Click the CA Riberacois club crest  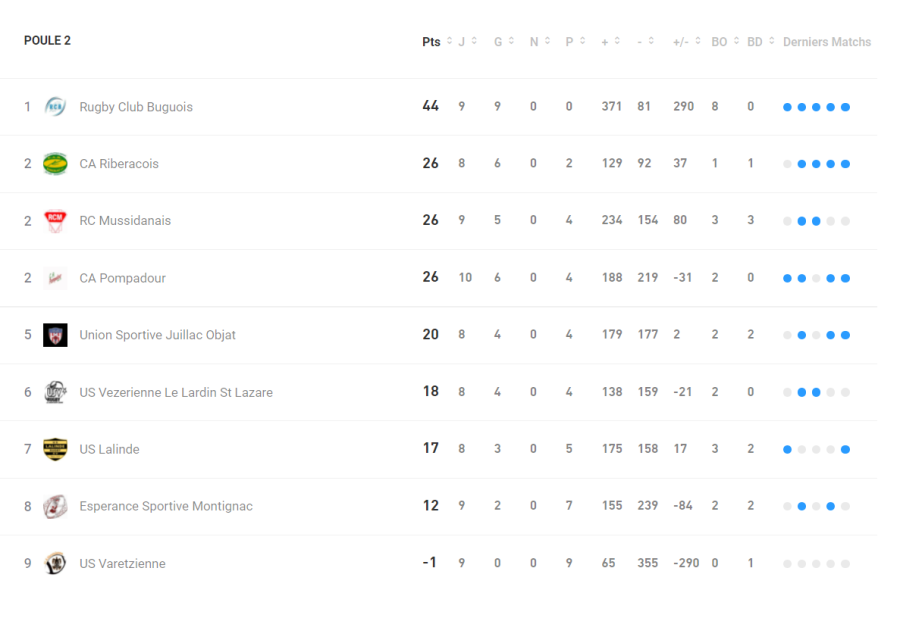click(55, 164)
